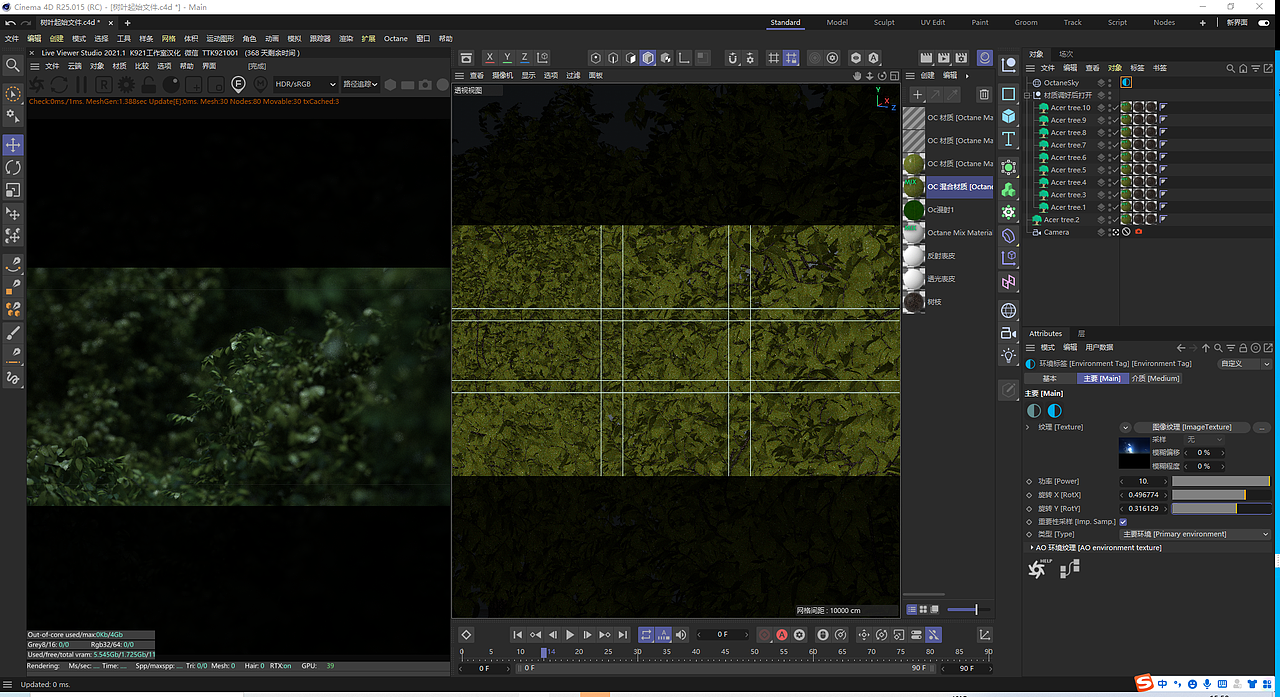
Task: Click the Cube primitive icon
Action: pos(1009,116)
